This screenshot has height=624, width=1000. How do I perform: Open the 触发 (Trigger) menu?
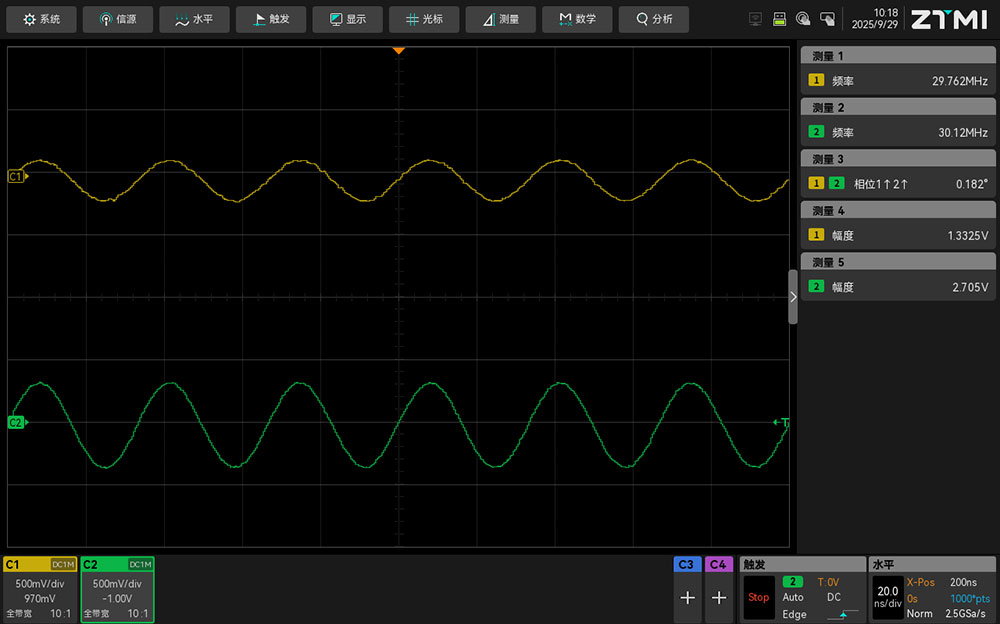(x=271, y=19)
